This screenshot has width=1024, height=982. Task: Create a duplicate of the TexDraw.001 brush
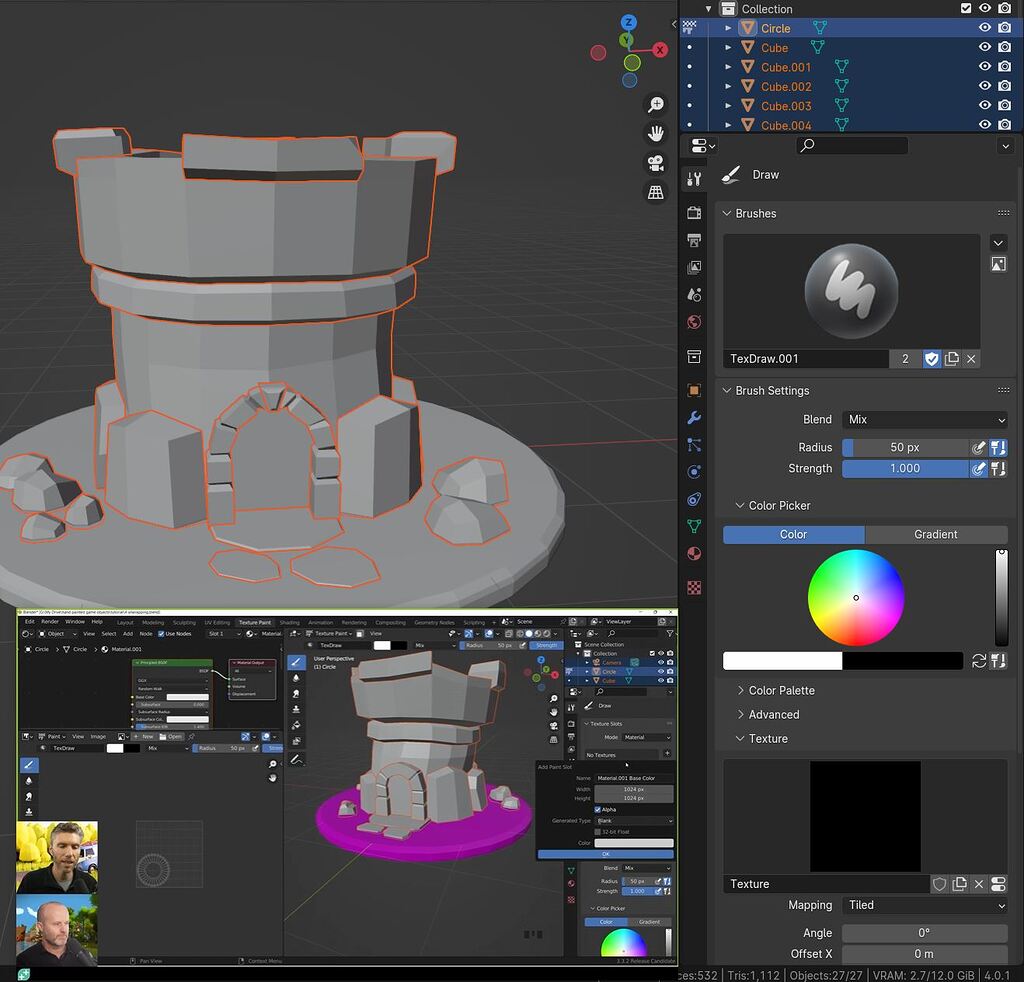(x=952, y=359)
